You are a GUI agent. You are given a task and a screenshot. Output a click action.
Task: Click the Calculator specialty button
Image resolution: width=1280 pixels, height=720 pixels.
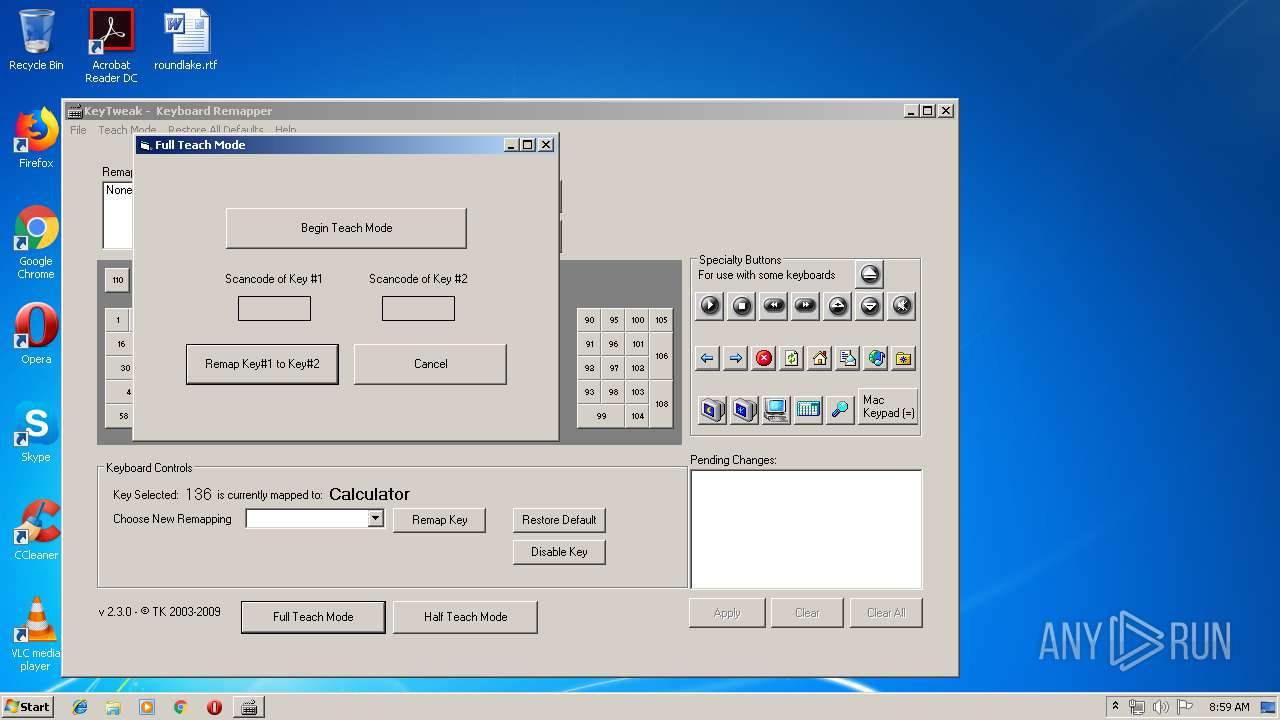pyautogui.click(x=808, y=409)
